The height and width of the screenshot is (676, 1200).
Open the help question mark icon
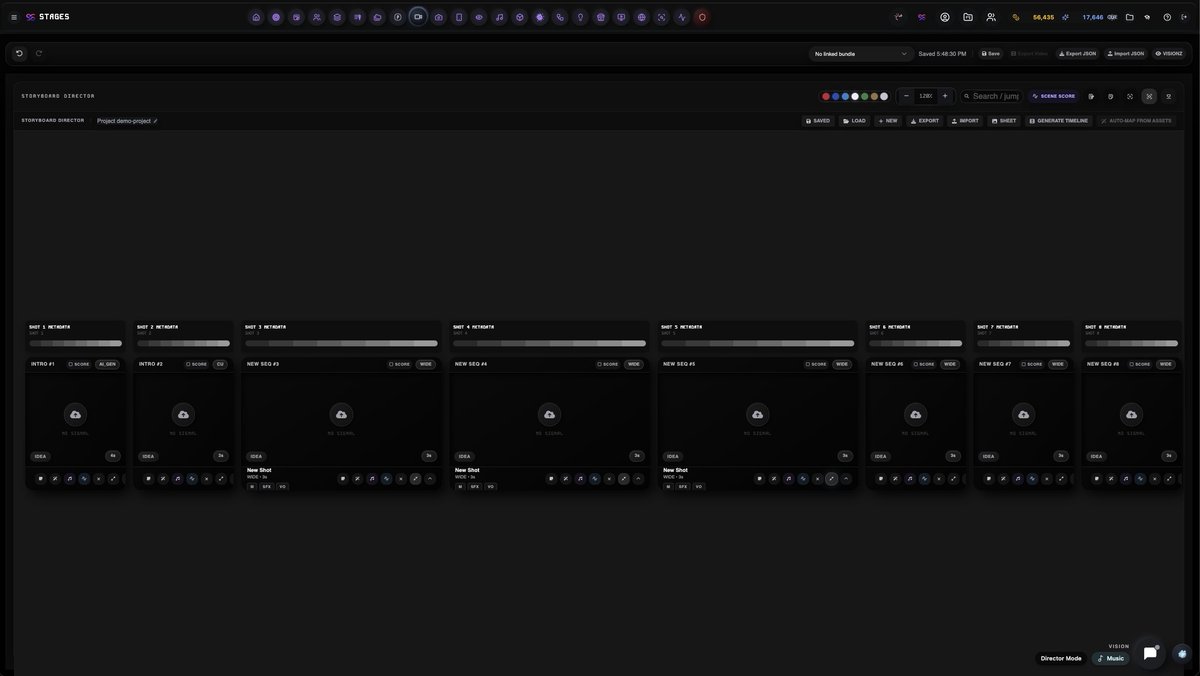pos(1167,17)
